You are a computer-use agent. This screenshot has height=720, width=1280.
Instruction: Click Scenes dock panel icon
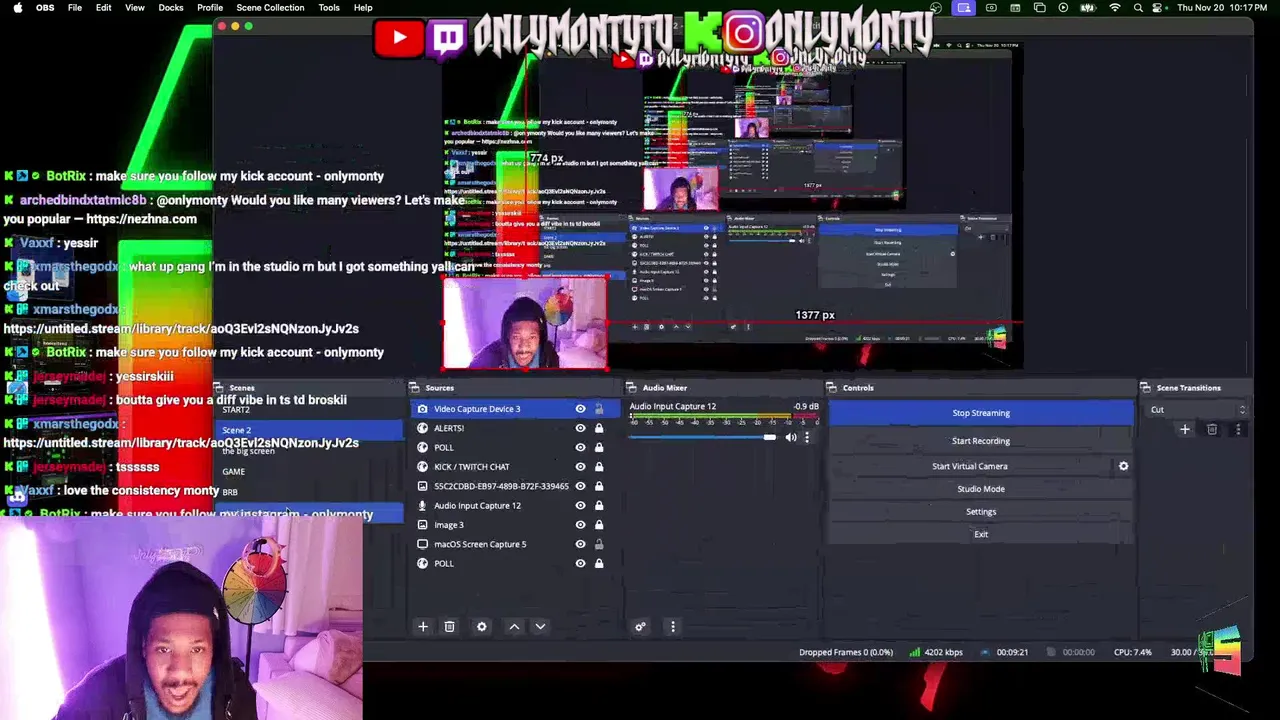click(x=218, y=388)
